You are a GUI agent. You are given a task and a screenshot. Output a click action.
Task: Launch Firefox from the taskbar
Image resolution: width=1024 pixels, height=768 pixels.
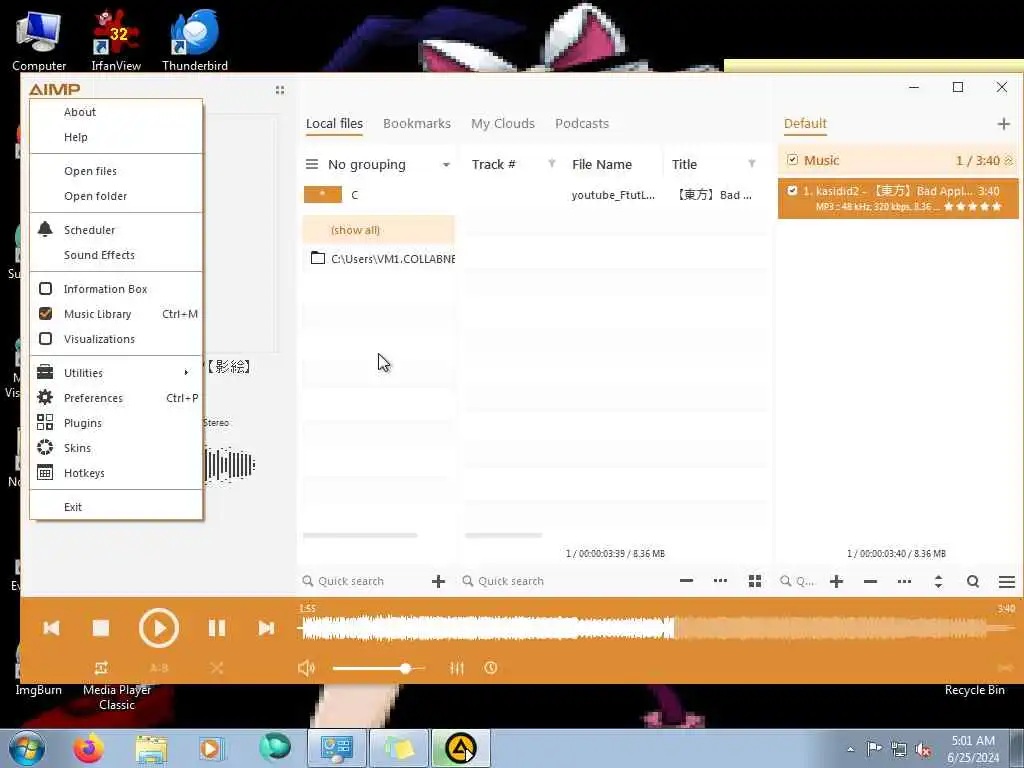pyautogui.click(x=88, y=748)
